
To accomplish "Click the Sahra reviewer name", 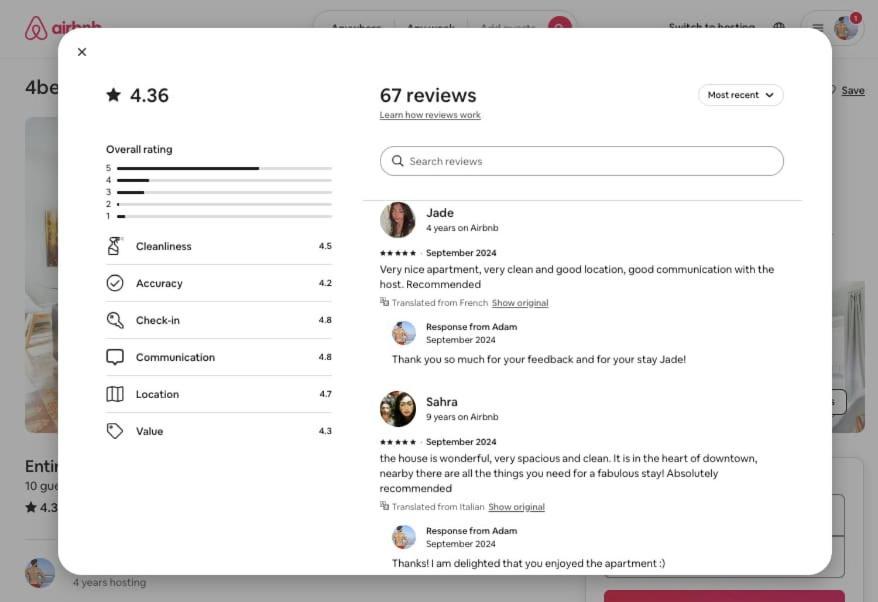I will (441, 402).
